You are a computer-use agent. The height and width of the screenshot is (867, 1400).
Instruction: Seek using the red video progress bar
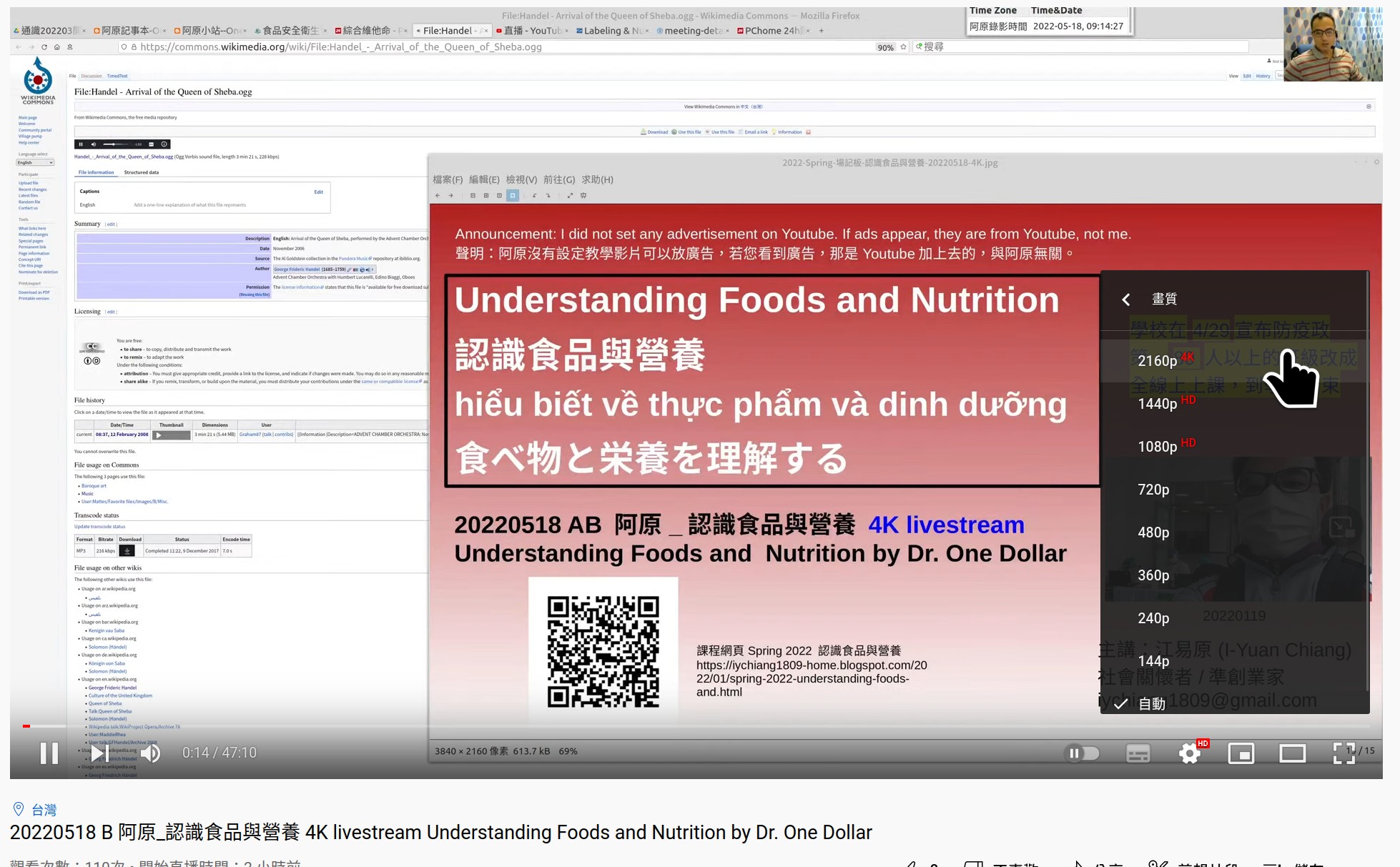click(x=696, y=726)
